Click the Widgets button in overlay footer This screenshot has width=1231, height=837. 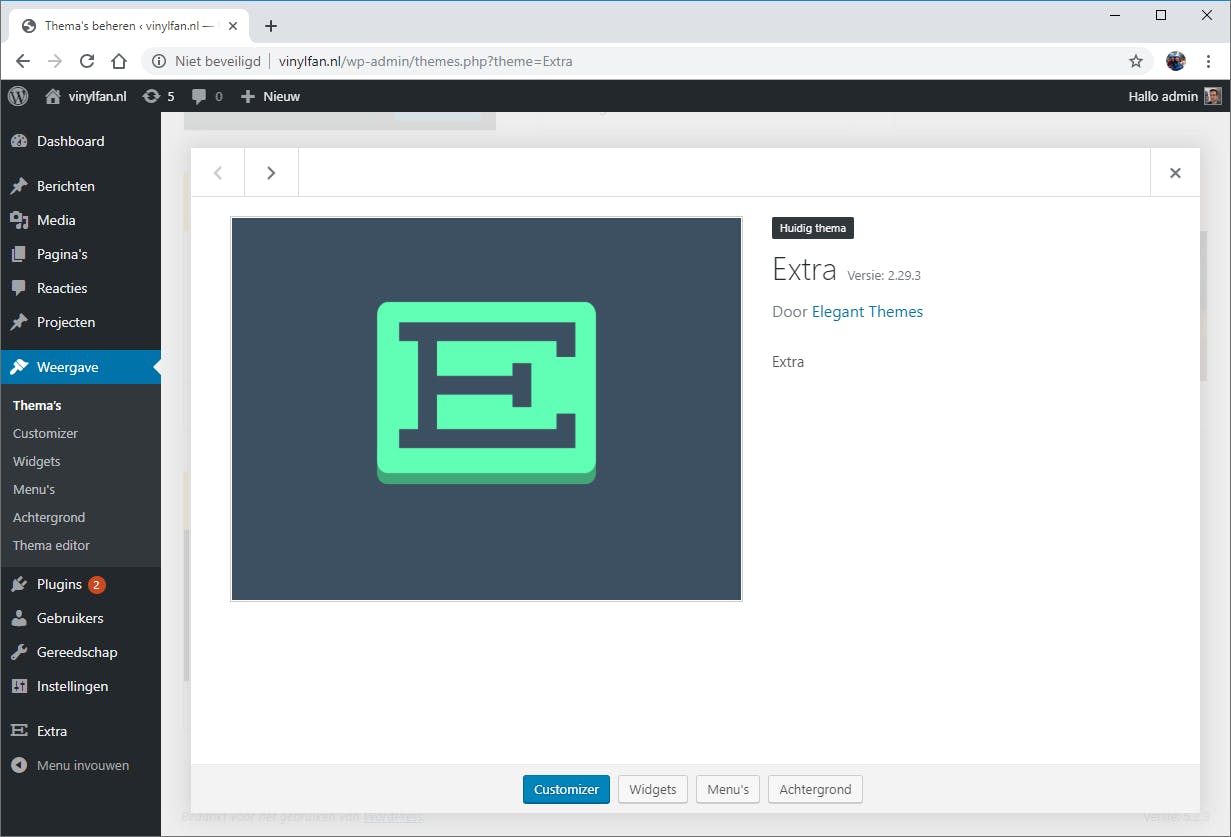click(x=653, y=789)
